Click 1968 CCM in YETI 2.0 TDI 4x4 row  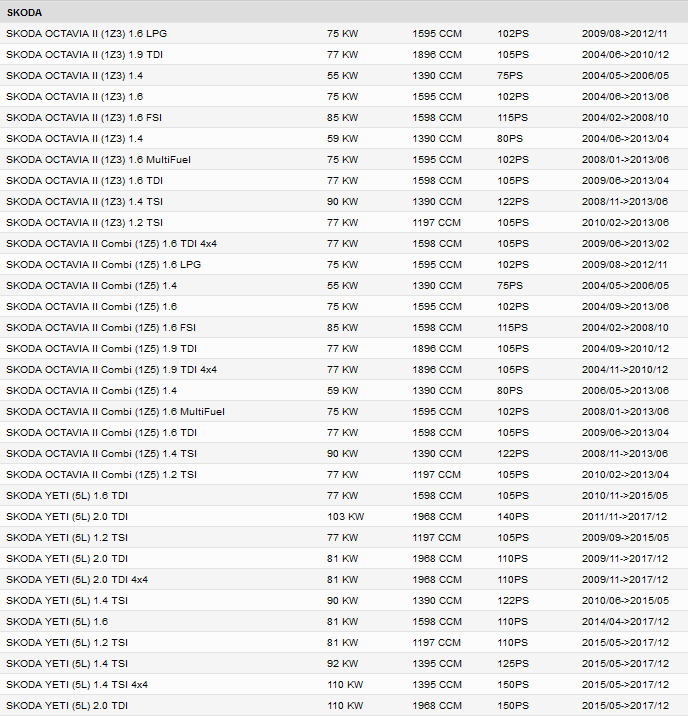pyautogui.click(x=437, y=580)
